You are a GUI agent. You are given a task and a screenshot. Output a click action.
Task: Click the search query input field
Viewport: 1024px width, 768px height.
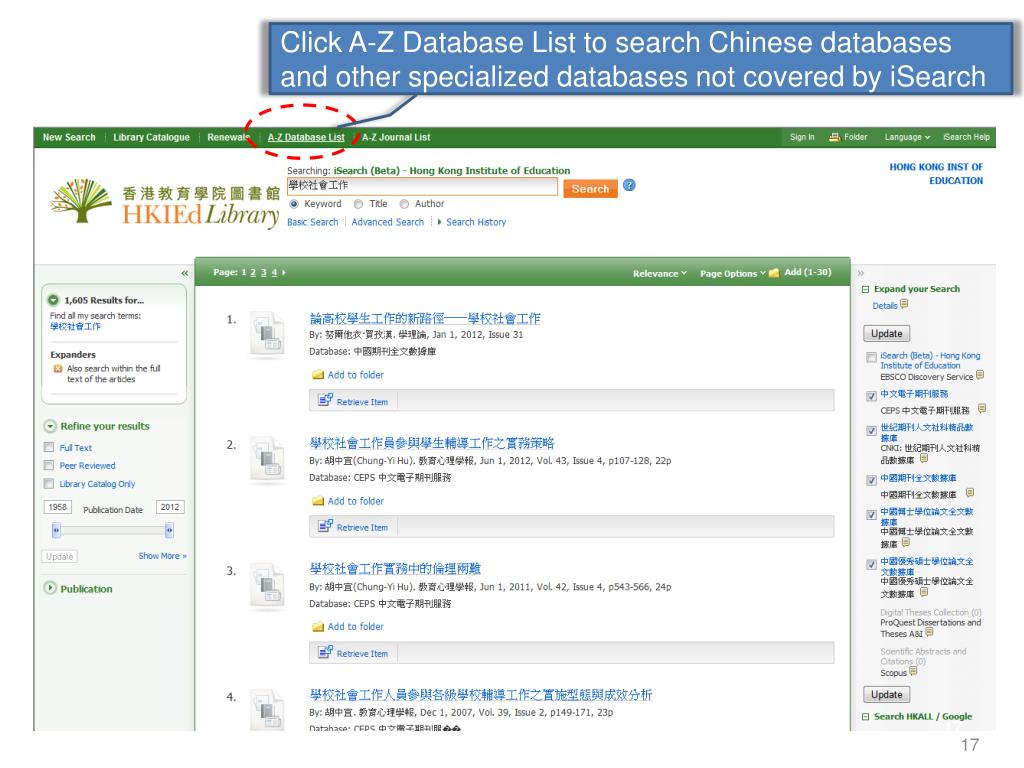pyautogui.click(x=423, y=187)
